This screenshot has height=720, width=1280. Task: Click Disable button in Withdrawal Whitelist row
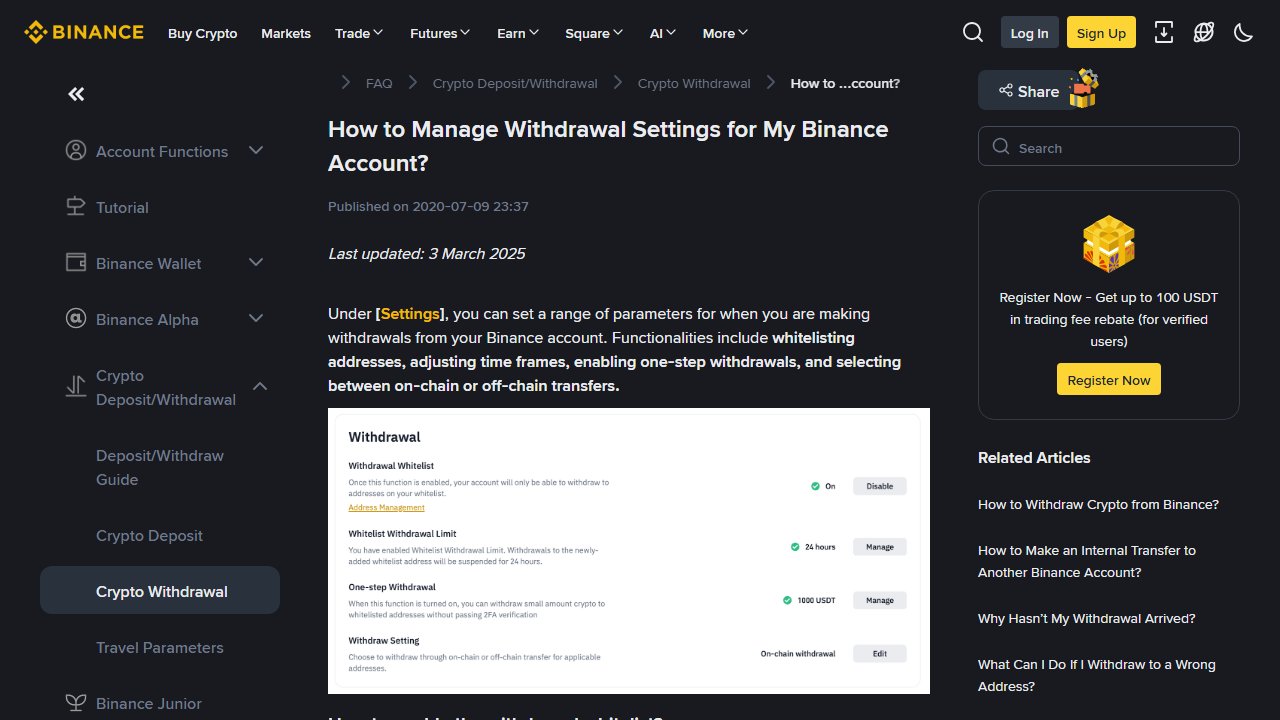pos(880,486)
